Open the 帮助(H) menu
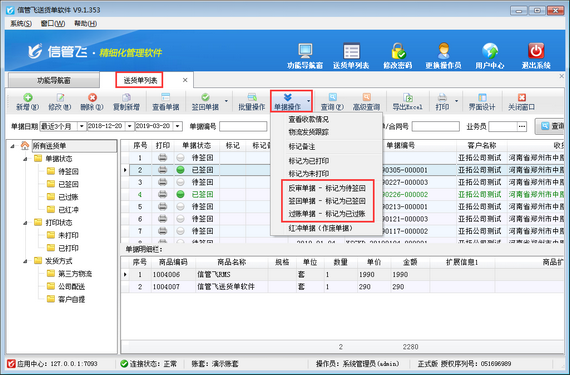 pyautogui.click(x=85, y=24)
